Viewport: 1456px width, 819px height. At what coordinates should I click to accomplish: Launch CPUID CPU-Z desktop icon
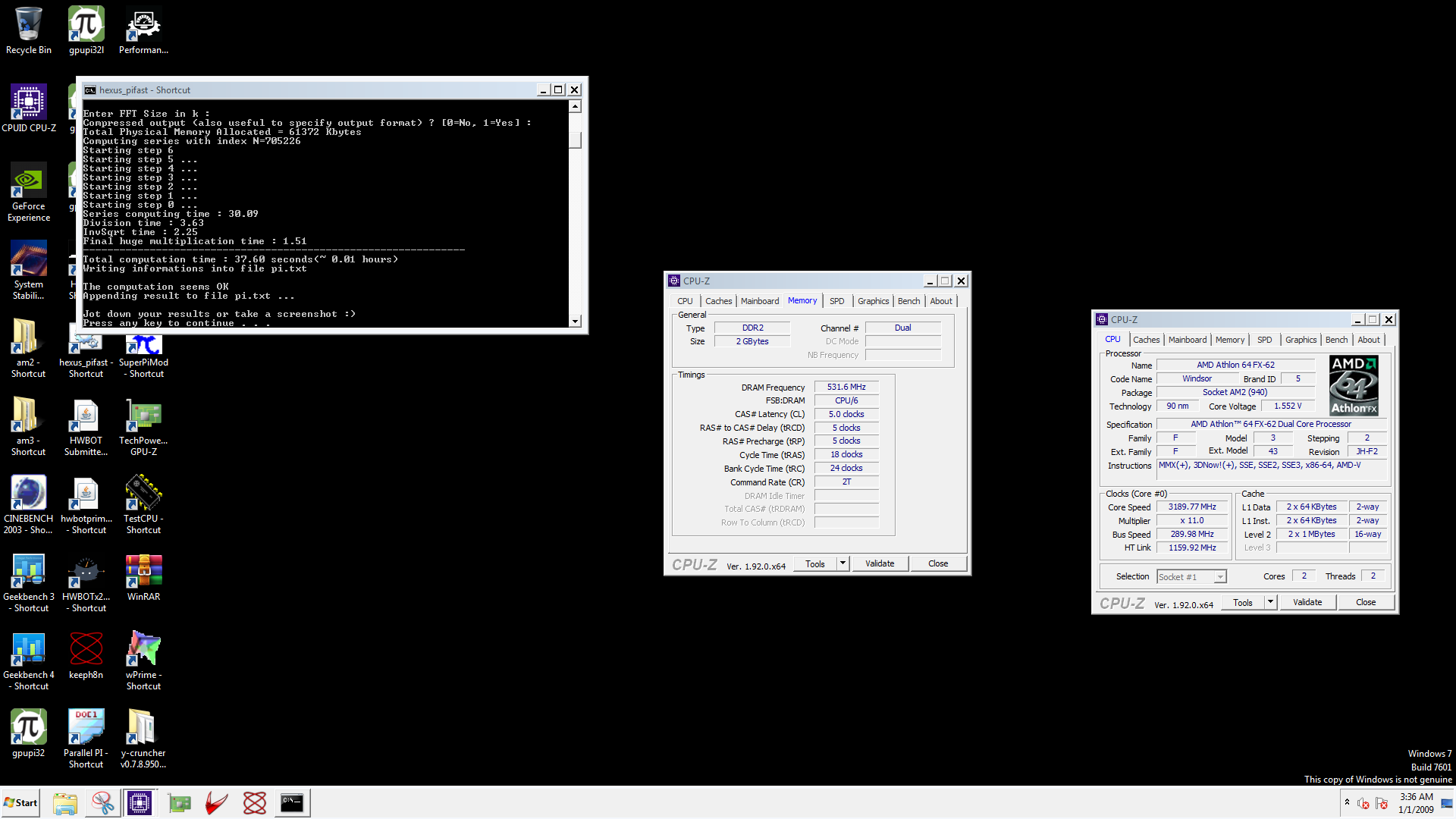coord(29,108)
